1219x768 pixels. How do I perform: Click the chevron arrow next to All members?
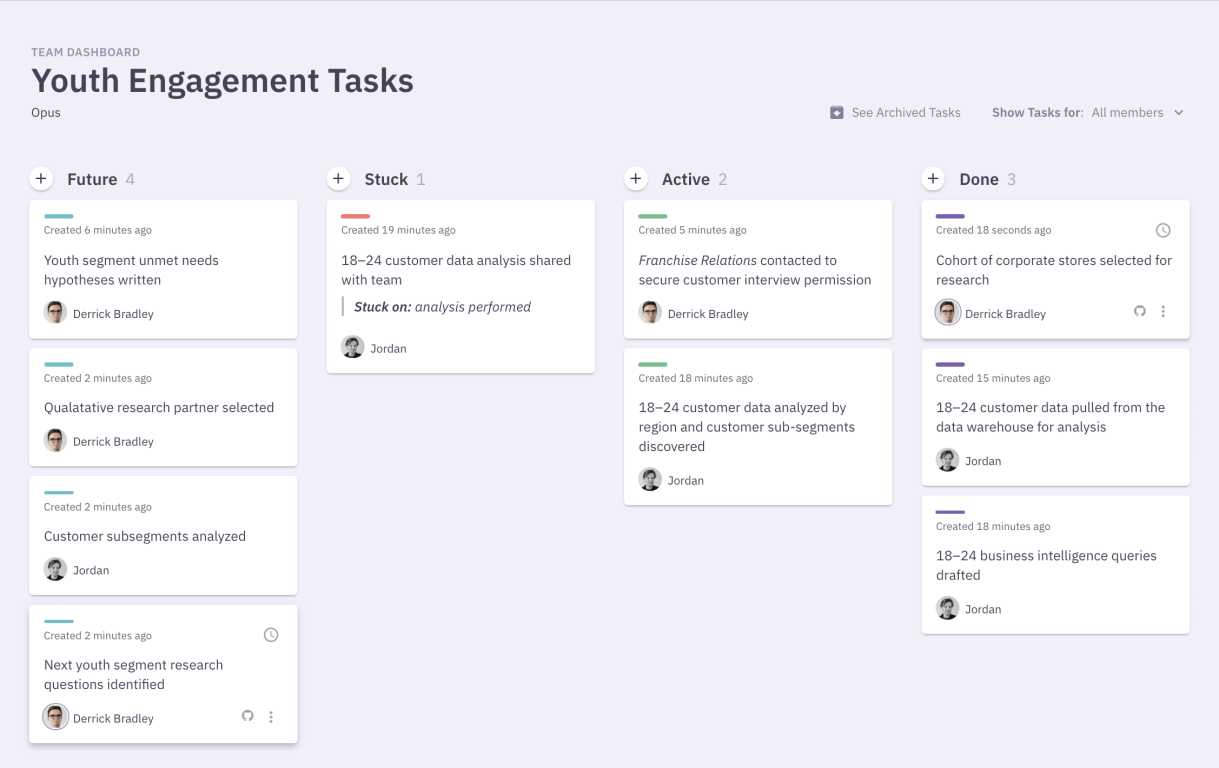[x=1178, y=113]
